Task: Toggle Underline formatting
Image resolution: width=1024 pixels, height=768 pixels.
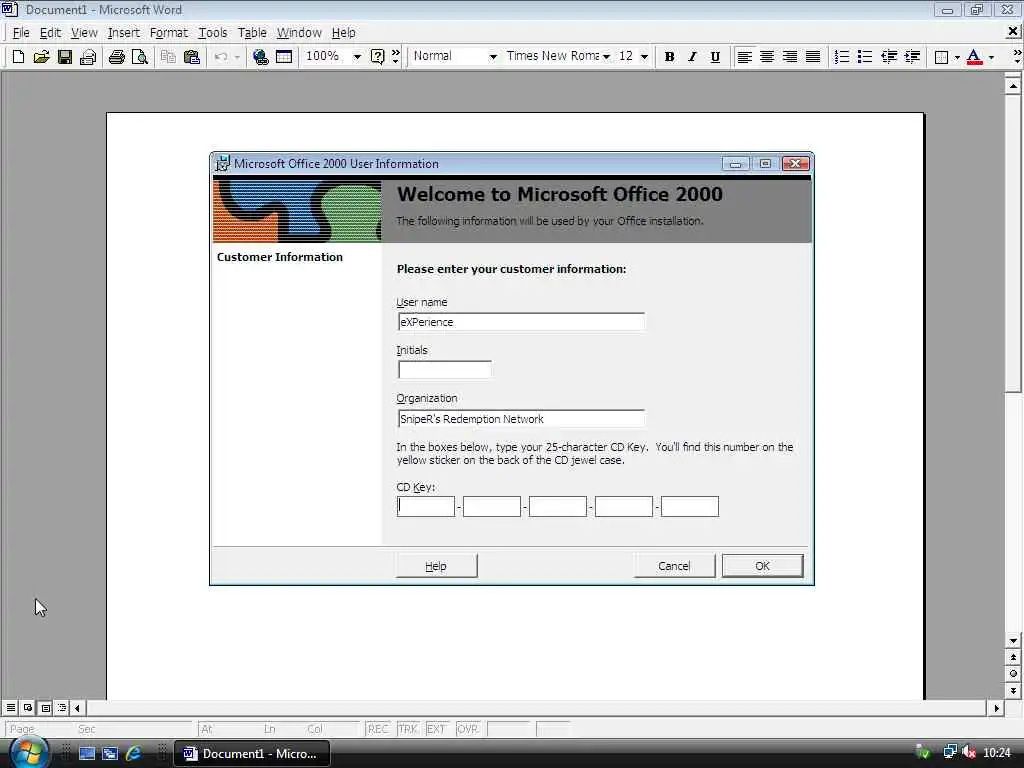Action: (x=715, y=57)
